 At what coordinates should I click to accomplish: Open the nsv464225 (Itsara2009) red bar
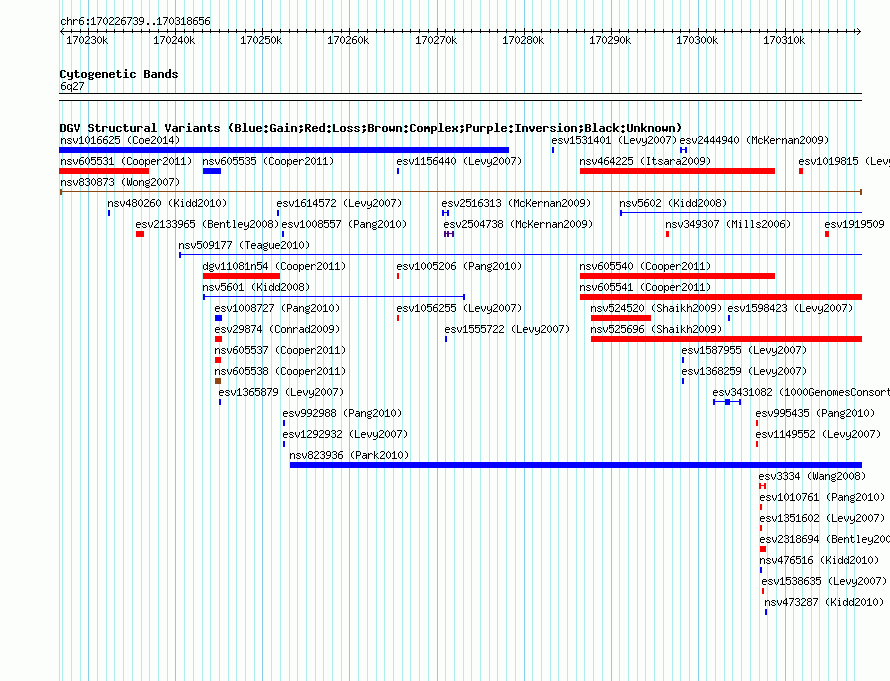(x=677, y=171)
